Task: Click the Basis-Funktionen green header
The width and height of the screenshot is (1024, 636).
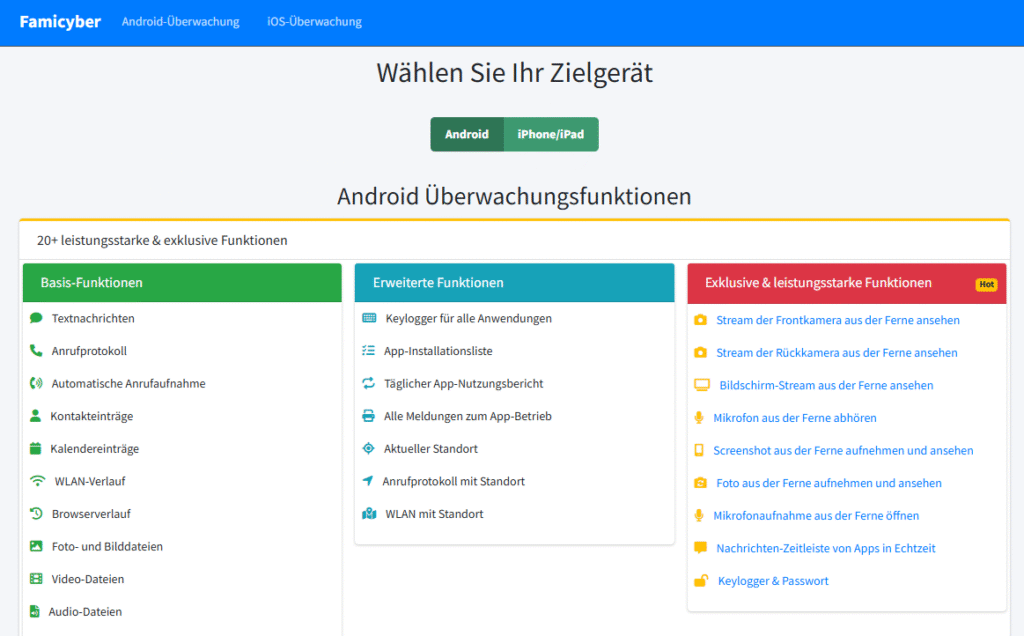Action: [182, 283]
